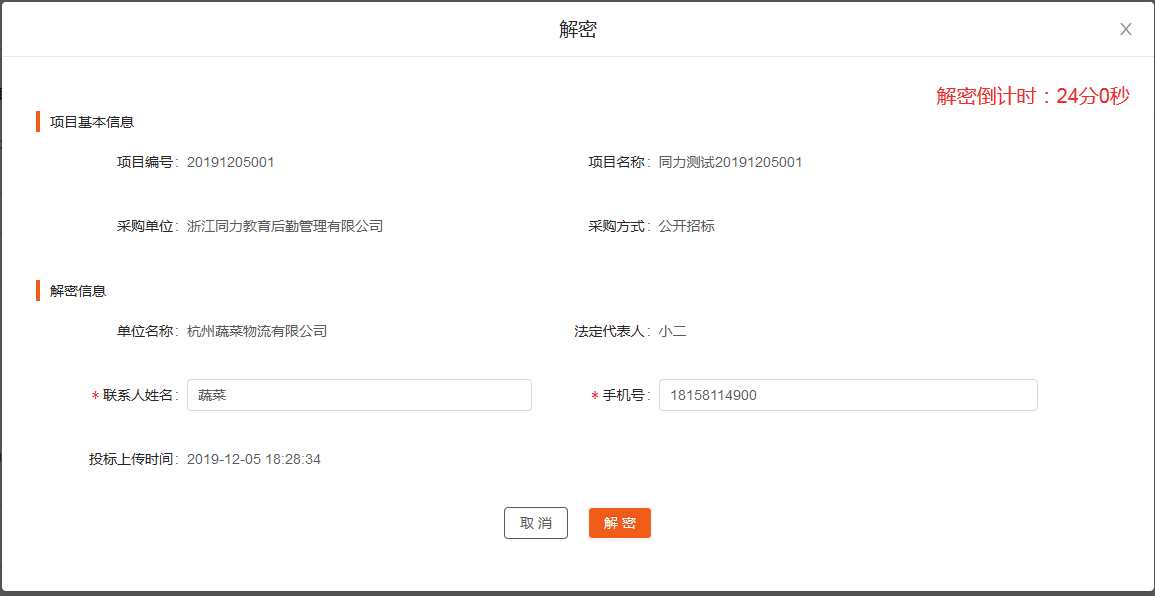Image resolution: width=1155 pixels, height=596 pixels.
Task: Click the 采购方式 label
Action: pyautogui.click(x=617, y=226)
